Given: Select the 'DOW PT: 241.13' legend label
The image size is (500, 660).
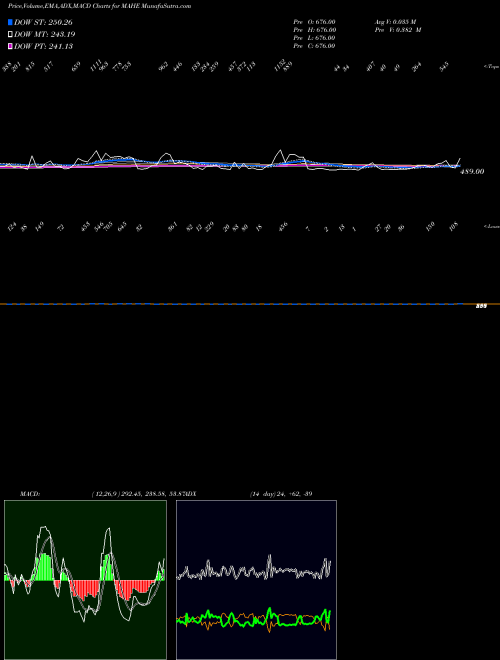Looking at the screenshot, I should pos(43,46).
